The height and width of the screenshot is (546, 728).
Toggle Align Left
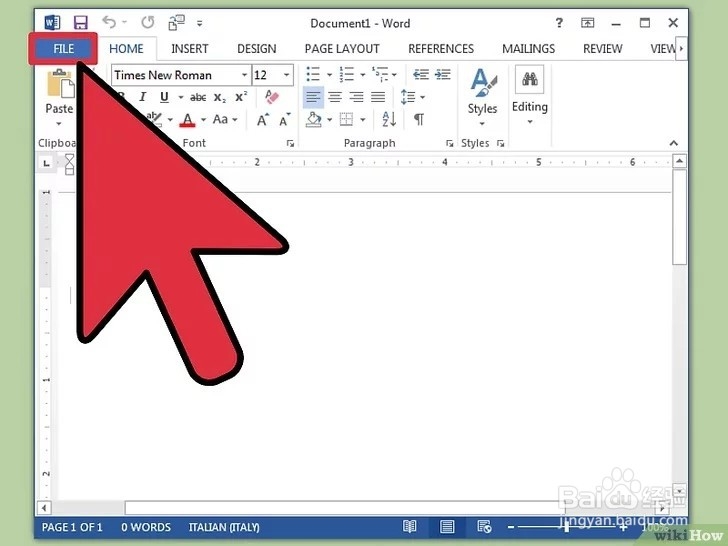click(x=313, y=97)
